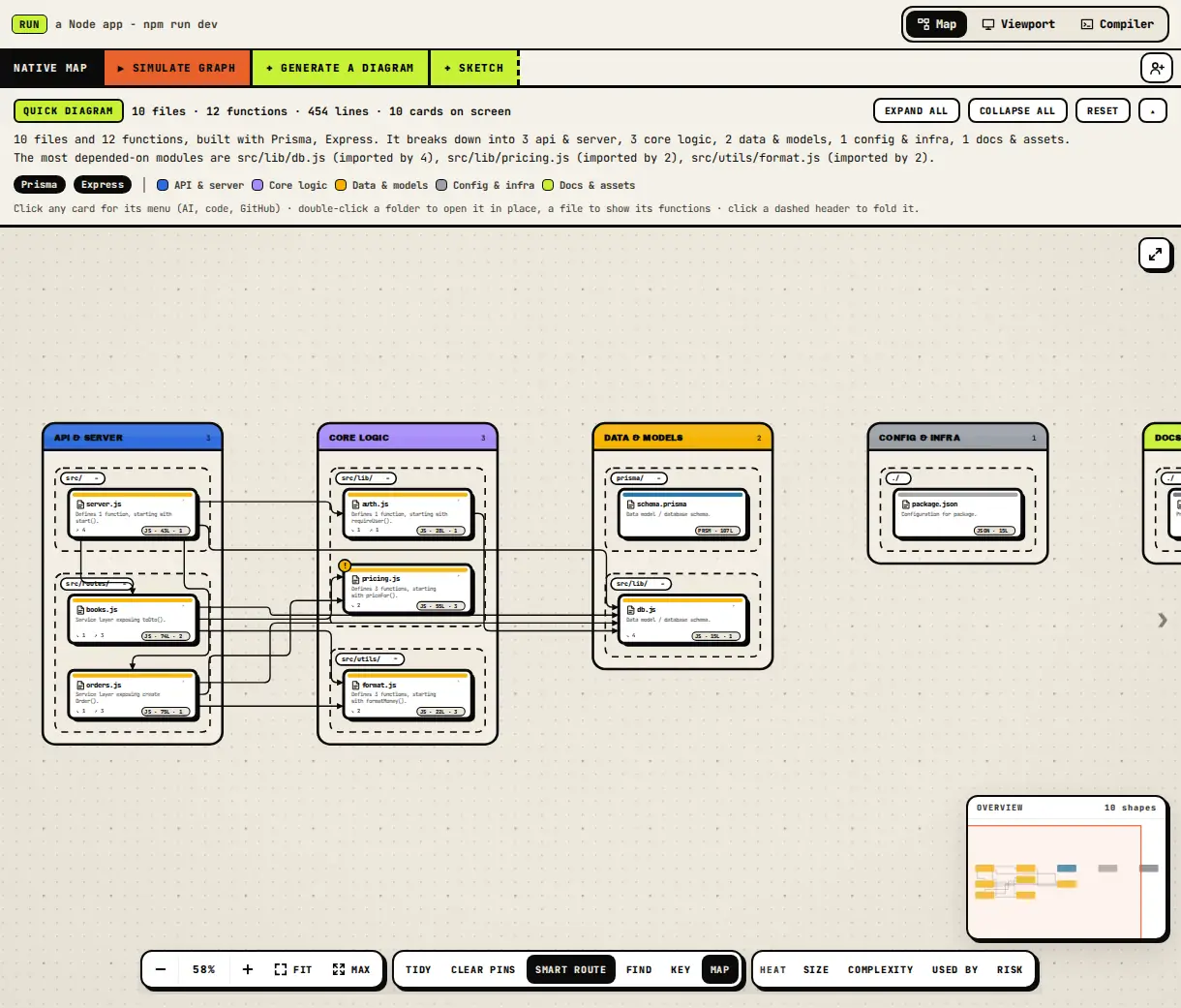The height and width of the screenshot is (1008, 1181).
Task: Toggle the HEAT overlay
Action: point(773,969)
